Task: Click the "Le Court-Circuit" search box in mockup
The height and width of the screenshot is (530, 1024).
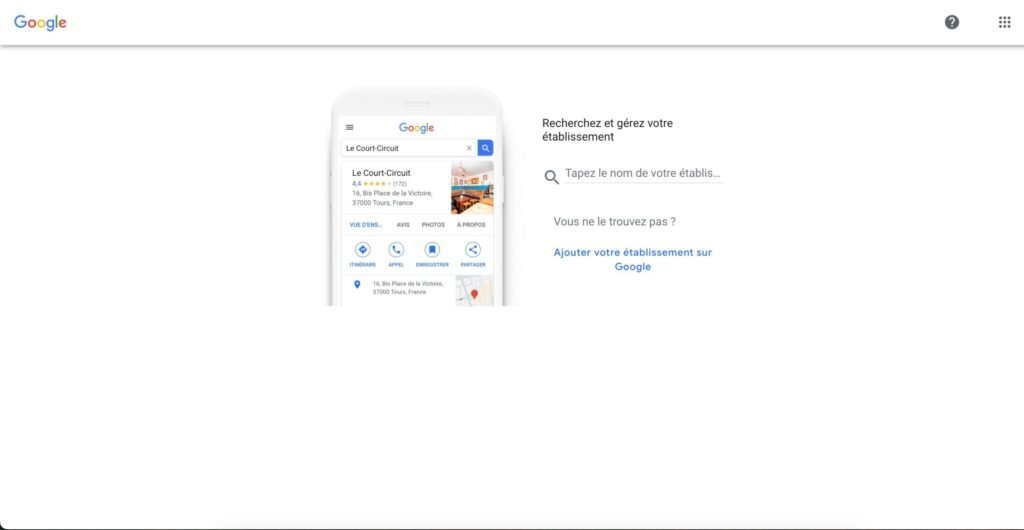Action: point(409,148)
